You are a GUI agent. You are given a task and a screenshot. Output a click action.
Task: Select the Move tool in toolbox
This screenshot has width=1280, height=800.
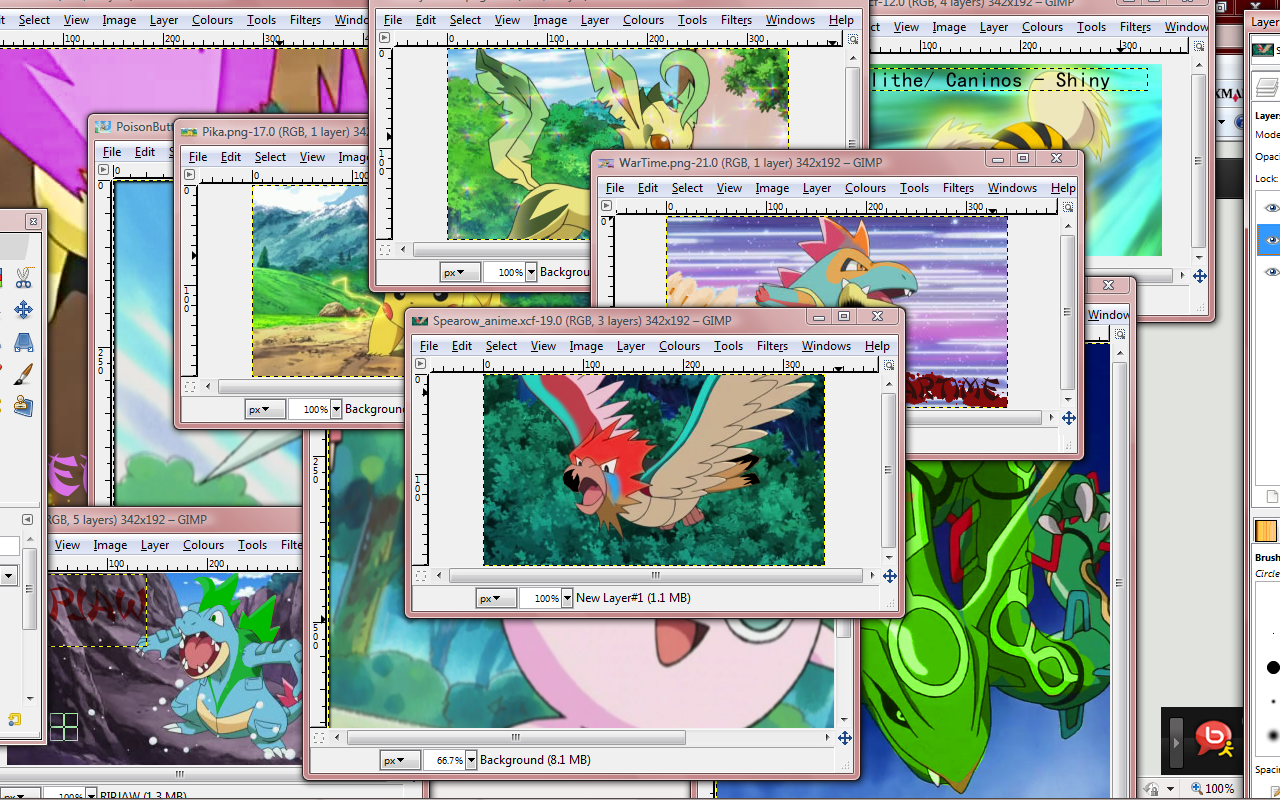click(x=23, y=310)
